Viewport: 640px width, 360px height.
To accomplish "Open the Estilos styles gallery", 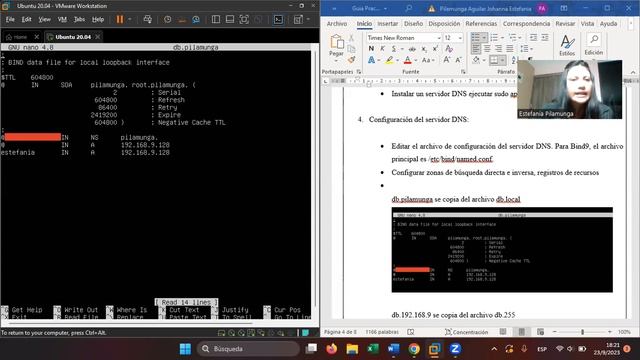I will (567, 45).
